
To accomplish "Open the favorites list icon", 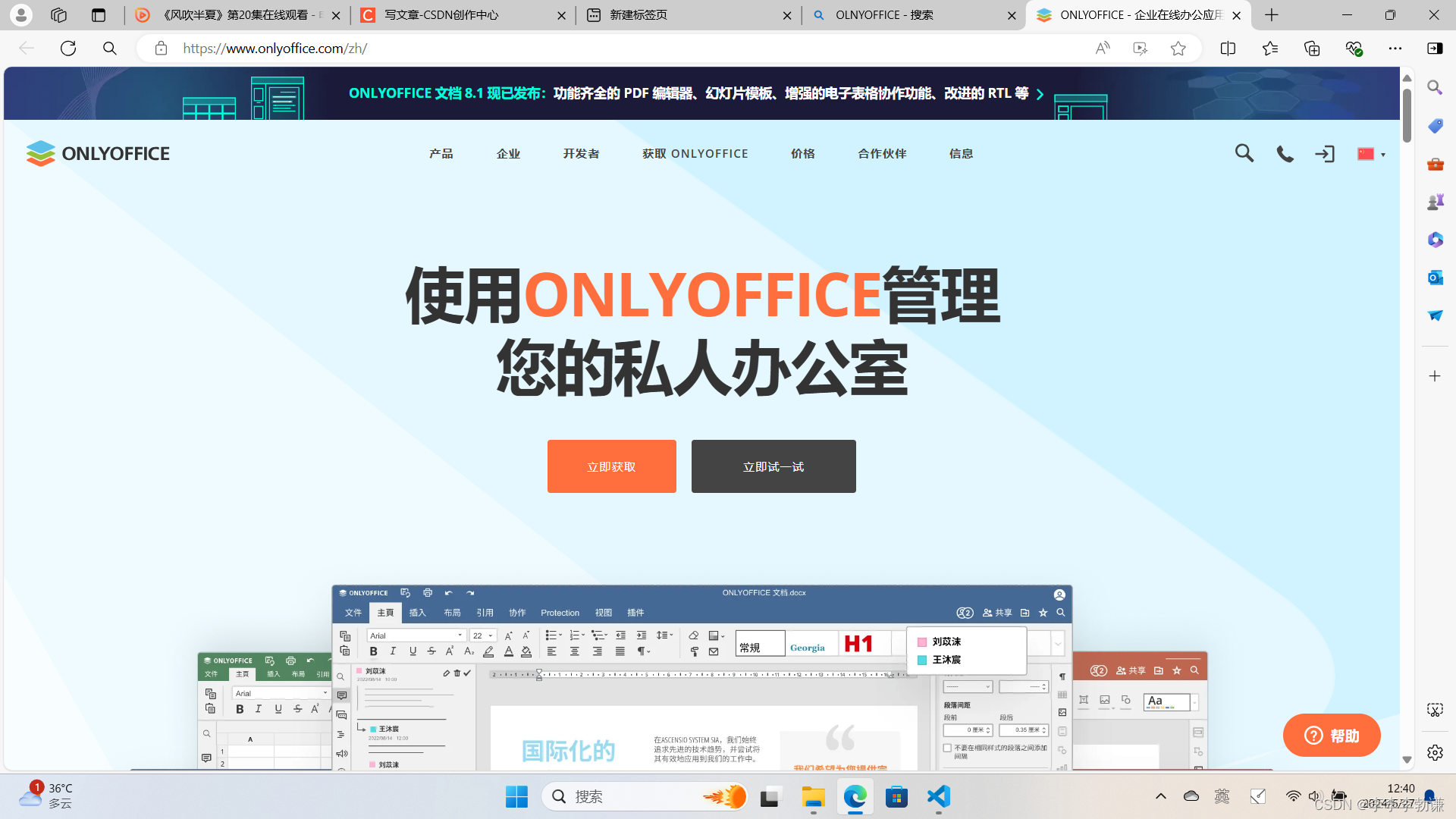I will coord(1270,49).
